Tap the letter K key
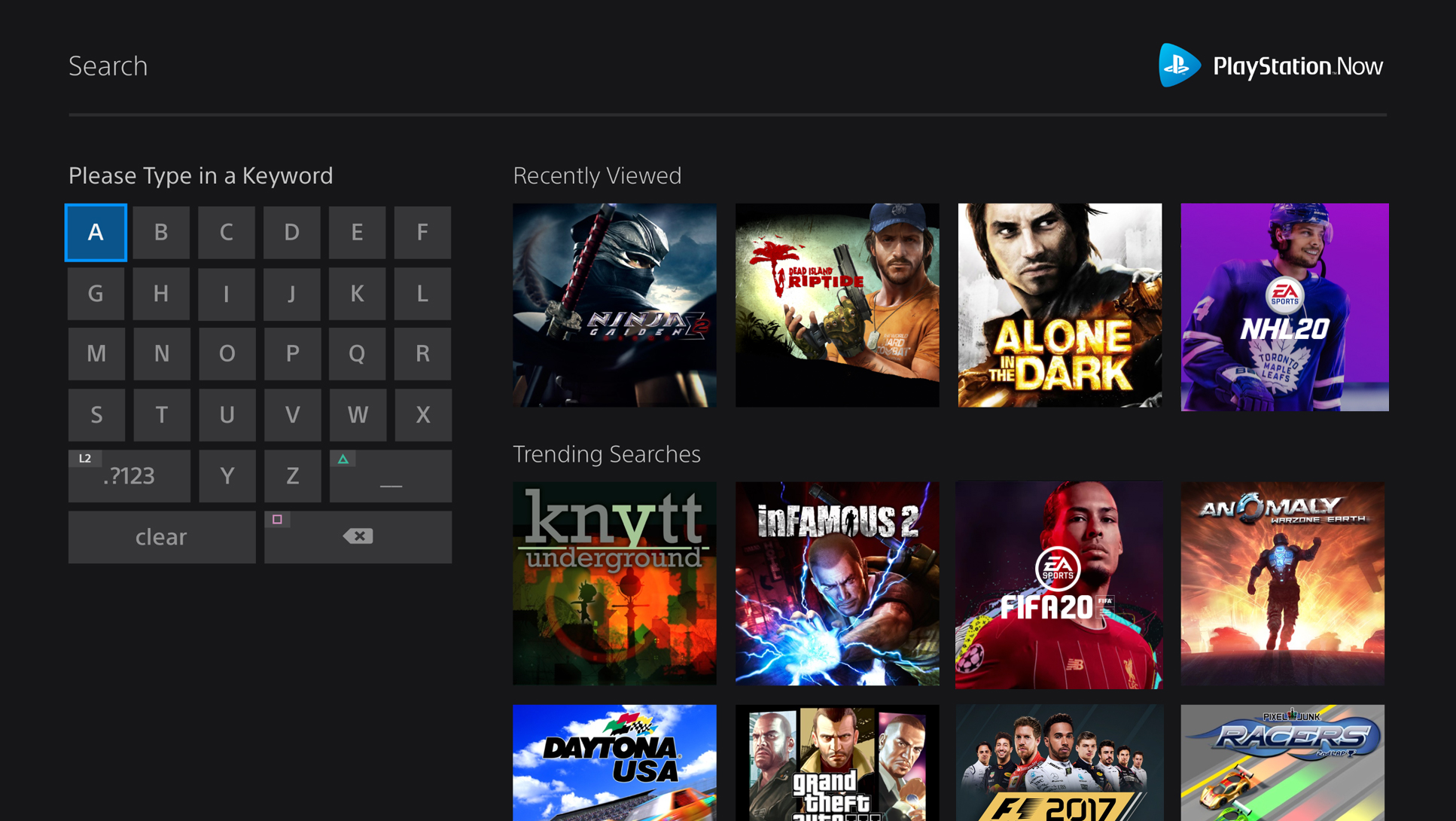1456x821 pixels. click(357, 294)
